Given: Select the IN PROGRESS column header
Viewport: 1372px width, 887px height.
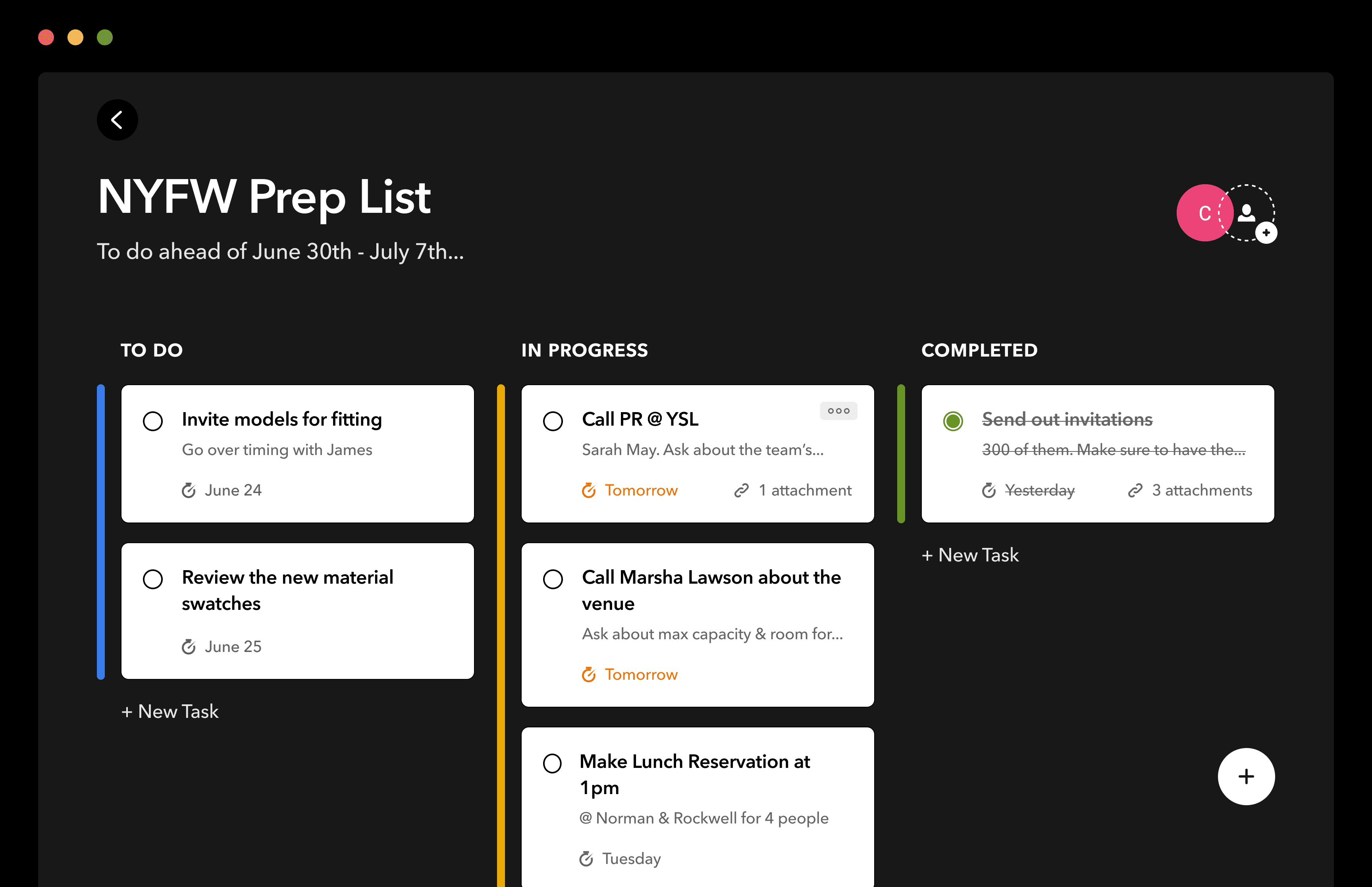Looking at the screenshot, I should [584, 350].
